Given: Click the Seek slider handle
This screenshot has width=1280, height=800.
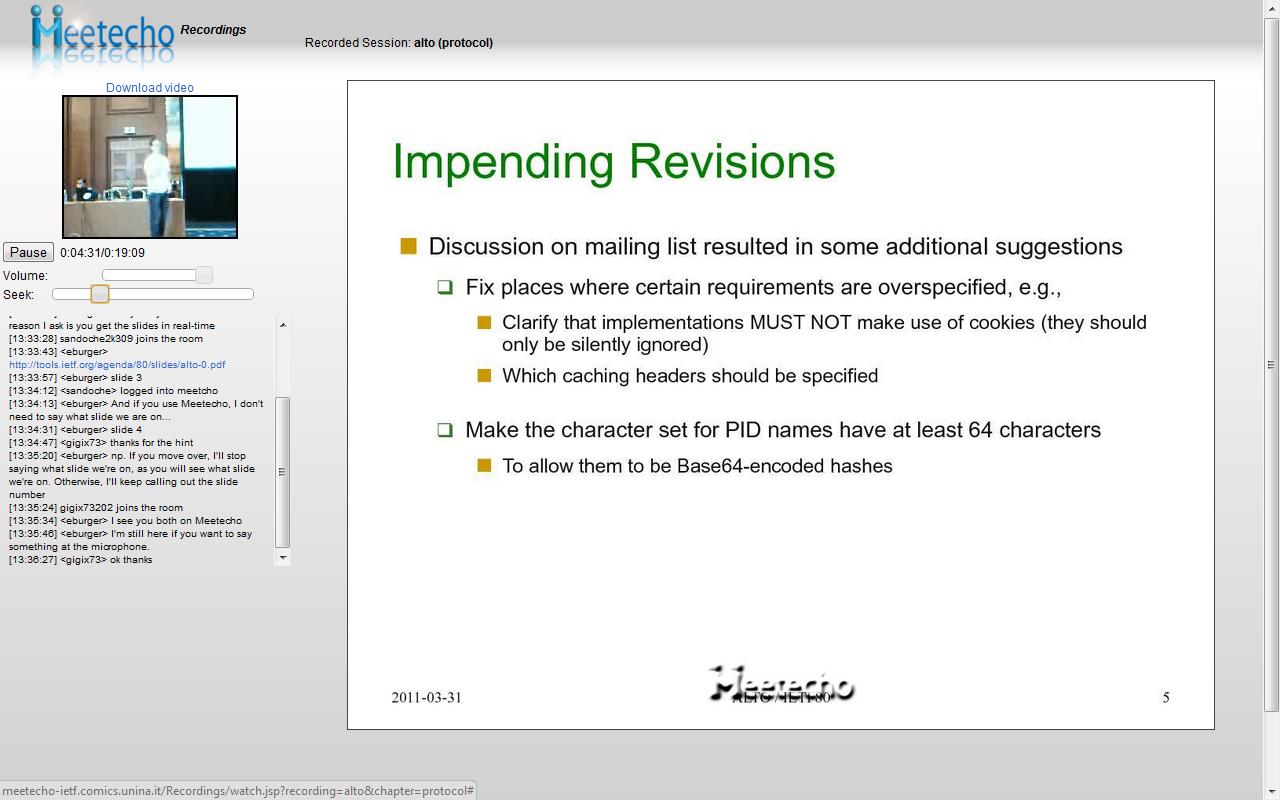Looking at the screenshot, I should pos(99,294).
